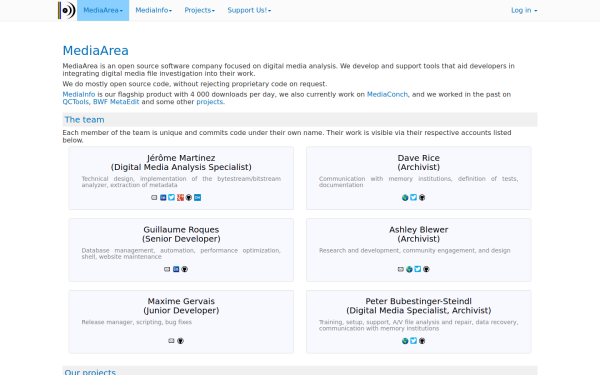Open Jérôme Martinez's LinkedIn icon
This screenshot has width=600, height=375.
pyautogui.click(x=163, y=197)
